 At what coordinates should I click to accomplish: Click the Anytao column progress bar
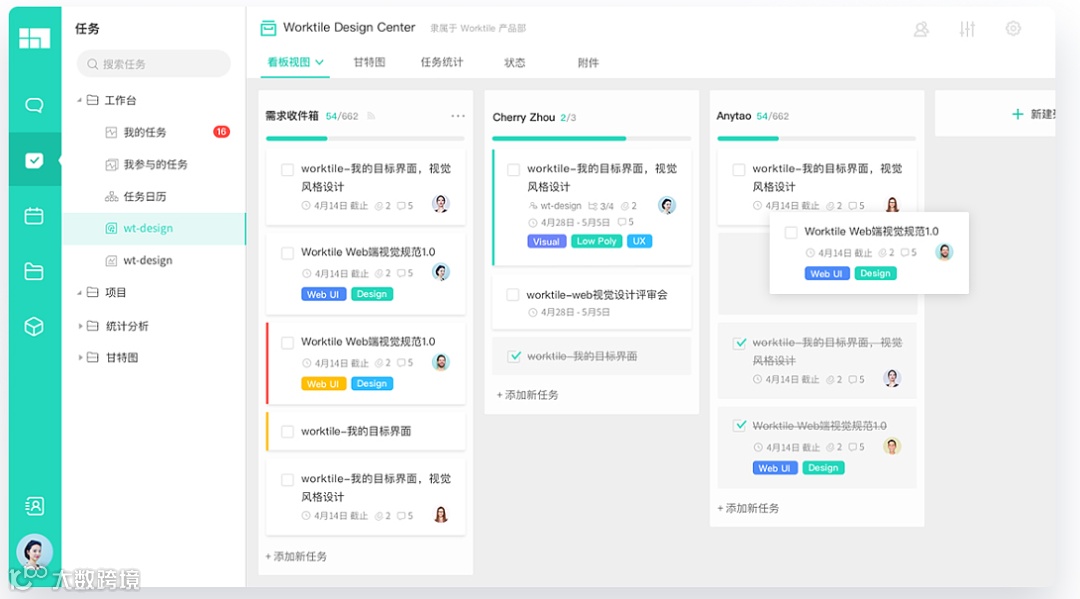click(x=817, y=138)
